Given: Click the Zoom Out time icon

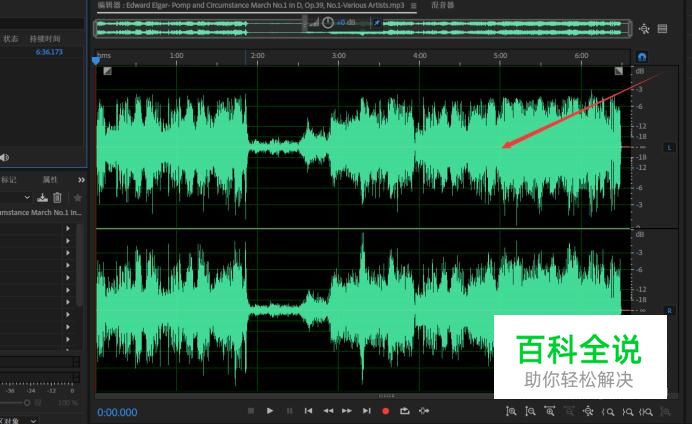Looking at the screenshot, I should click(569, 412).
